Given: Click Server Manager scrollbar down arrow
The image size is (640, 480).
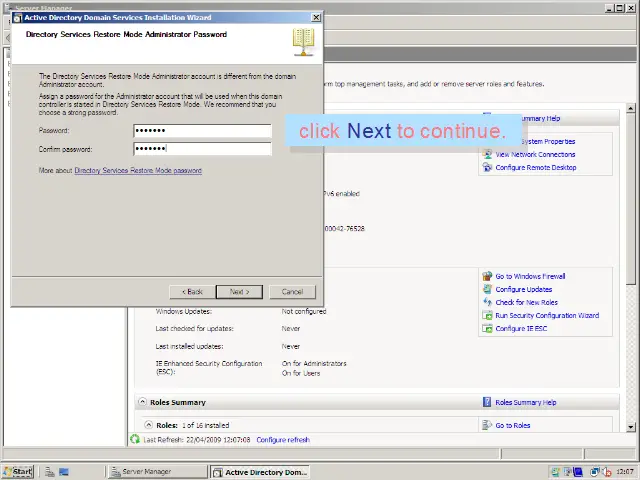Looking at the screenshot, I should (631, 427).
